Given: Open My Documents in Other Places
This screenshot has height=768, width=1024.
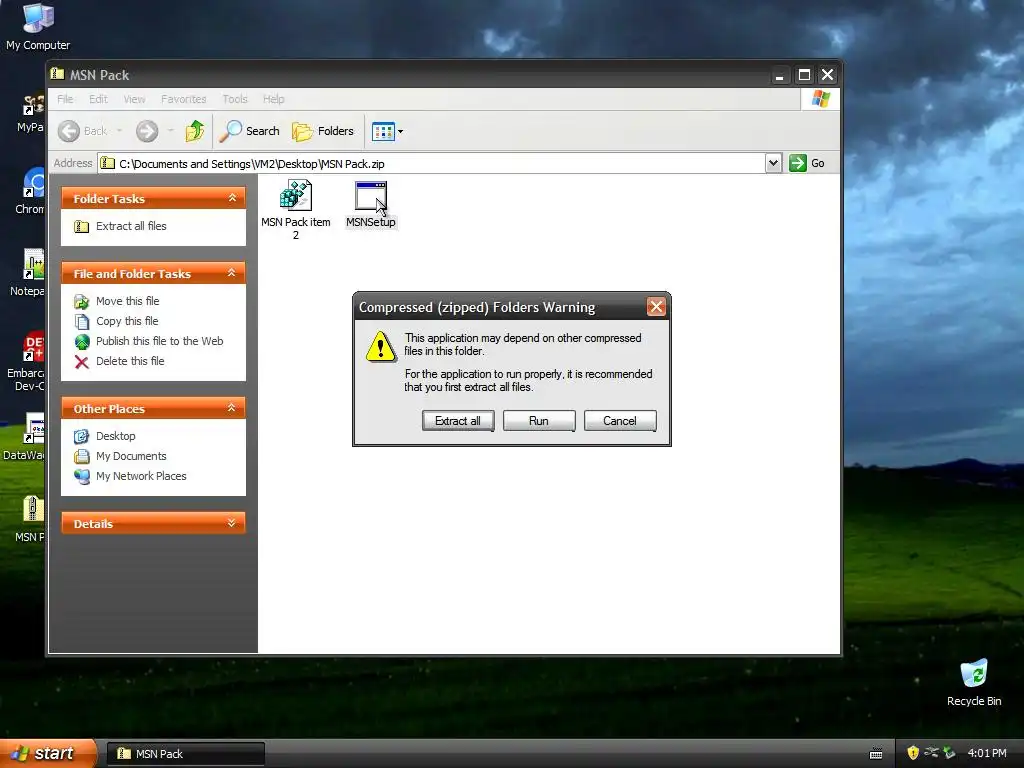Looking at the screenshot, I should point(131,456).
